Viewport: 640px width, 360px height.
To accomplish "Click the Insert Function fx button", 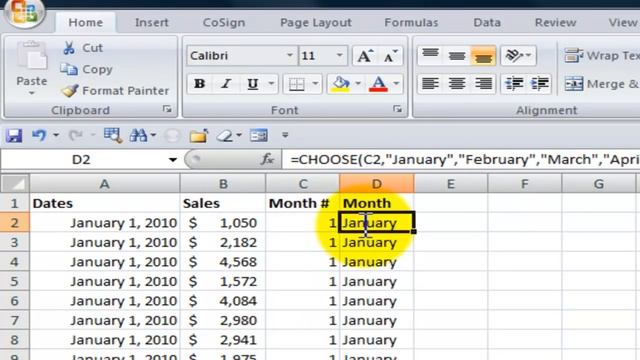I will (x=268, y=160).
